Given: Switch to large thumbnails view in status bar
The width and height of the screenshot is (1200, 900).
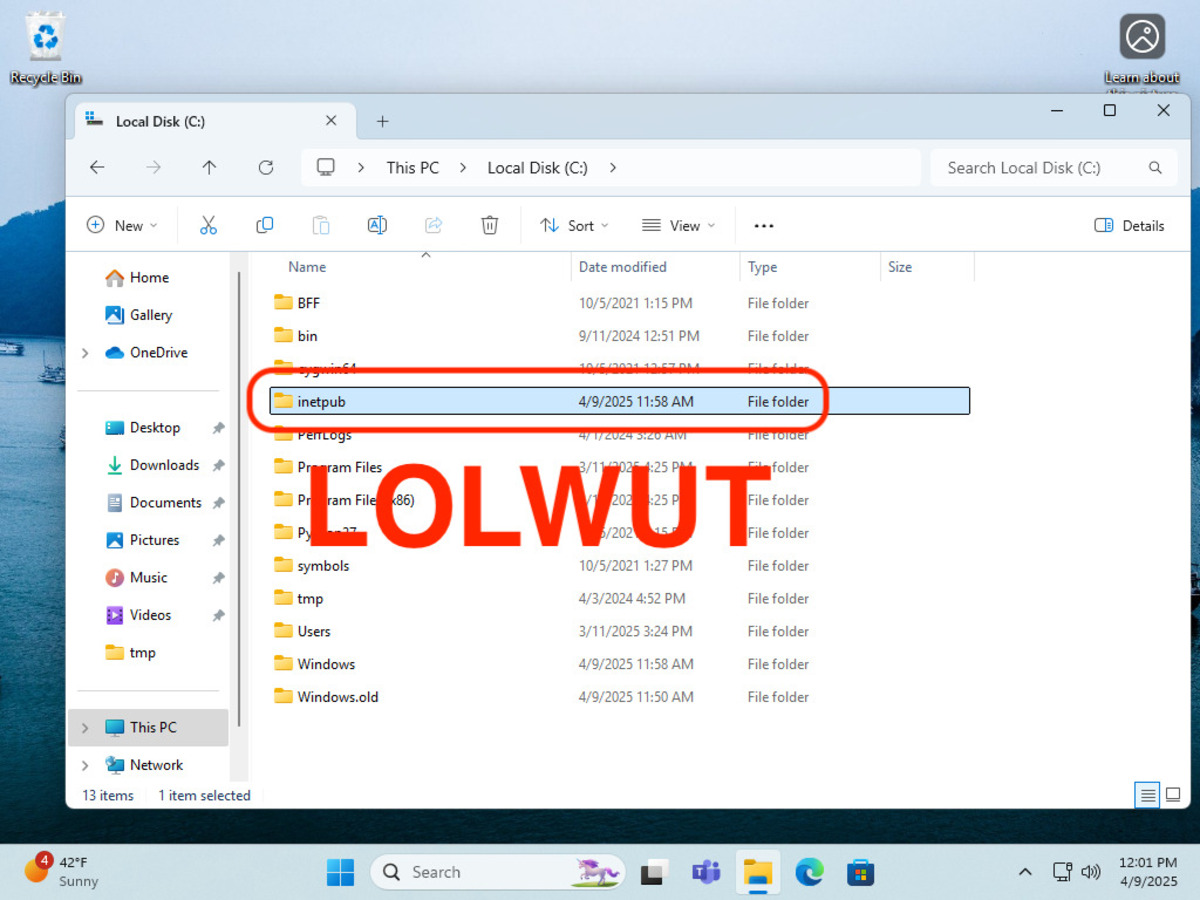Looking at the screenshot, I should (x=1173, y=795).
